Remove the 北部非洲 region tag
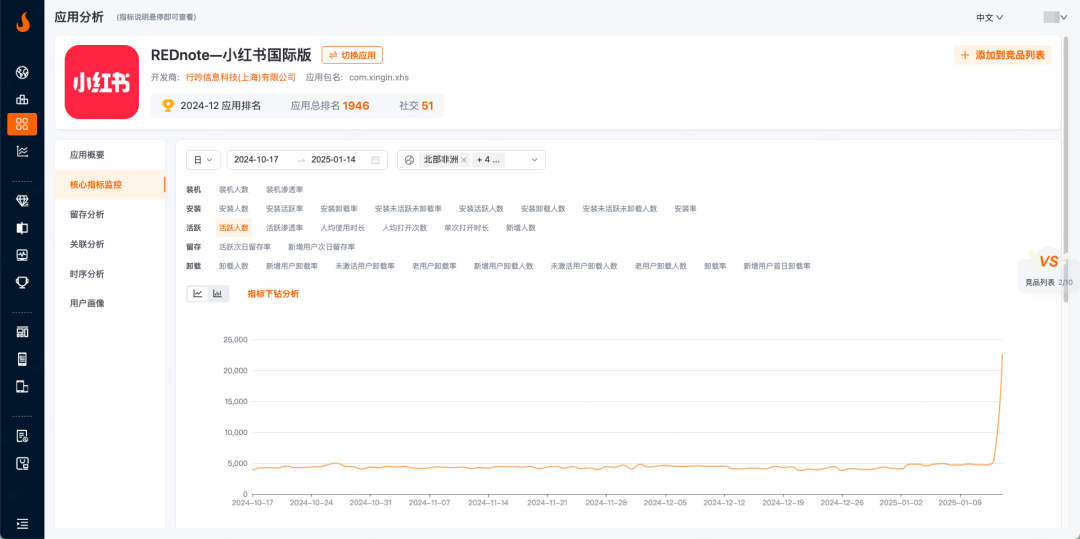 coord(464,160)
